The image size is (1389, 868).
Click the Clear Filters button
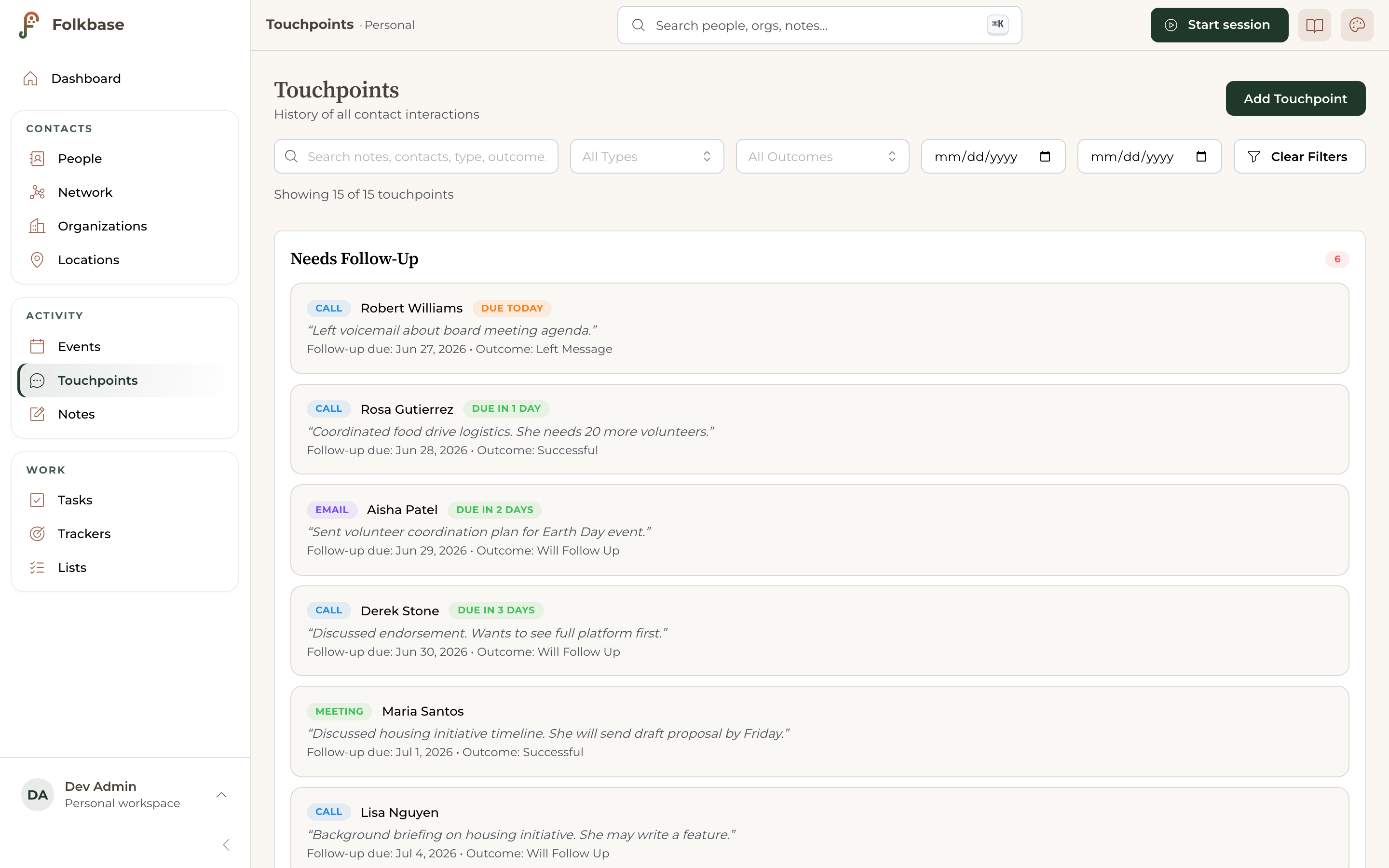pyautogui.click(x=1299, y=157)
